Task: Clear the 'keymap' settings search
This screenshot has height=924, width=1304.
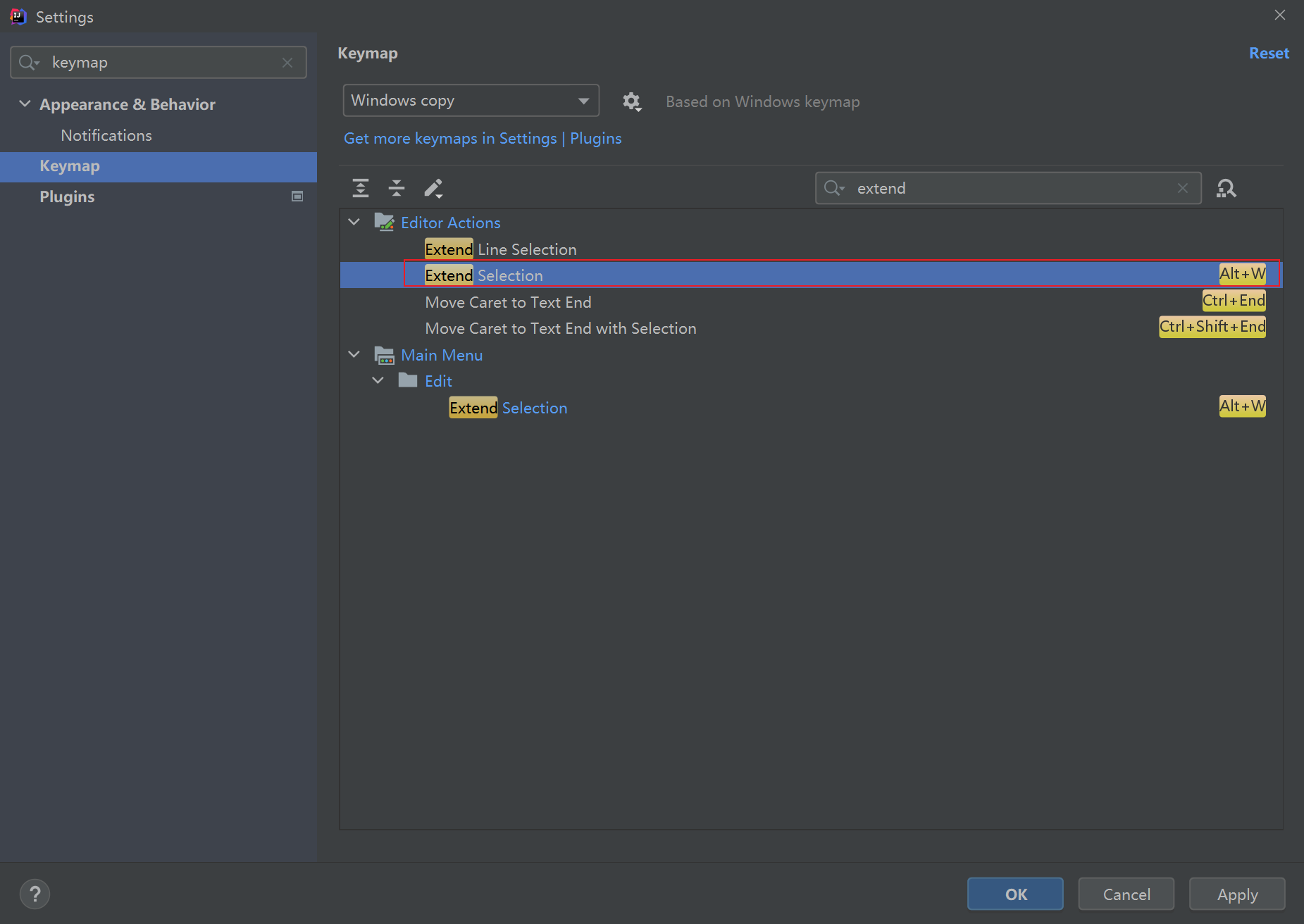Action: click(x=287, y=63)
